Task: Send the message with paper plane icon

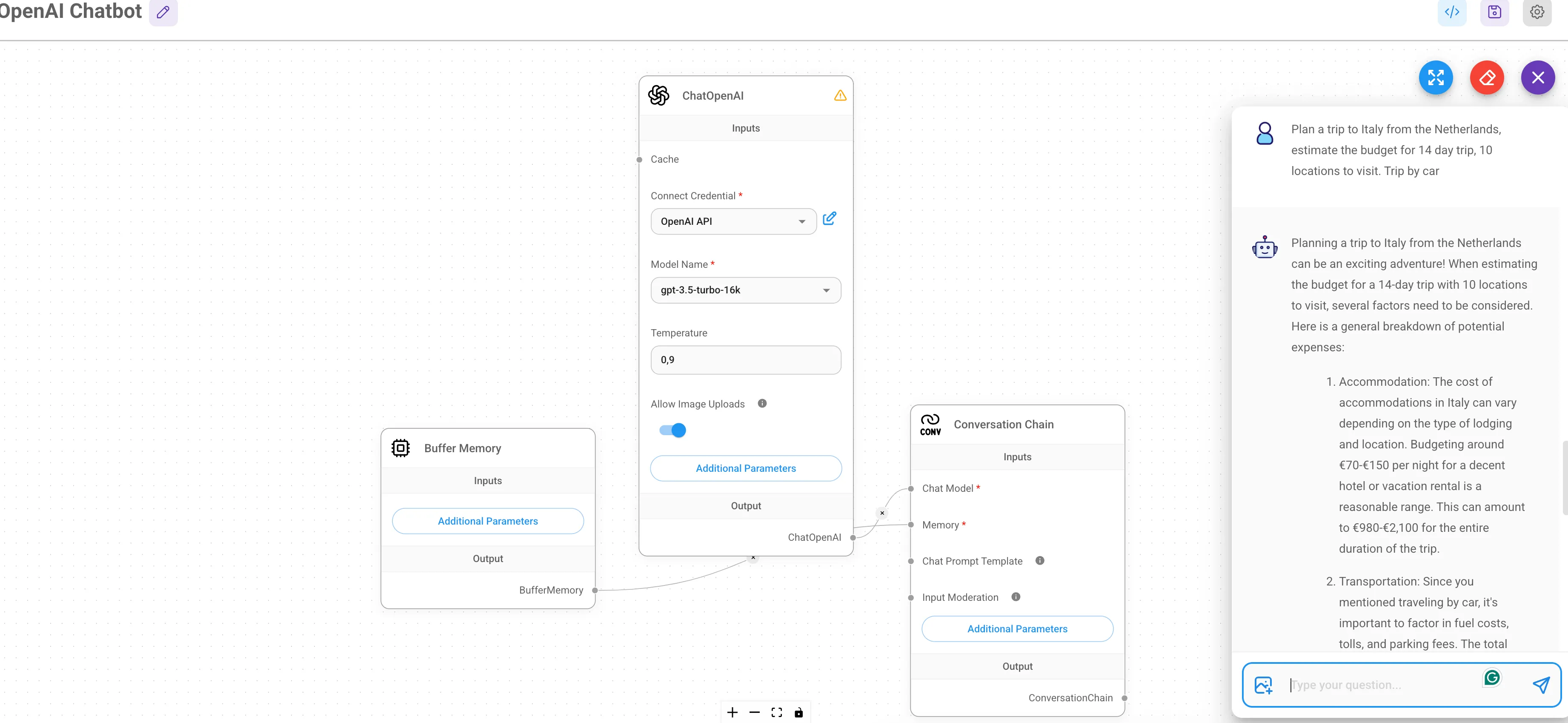Action: coord(1541,685)
